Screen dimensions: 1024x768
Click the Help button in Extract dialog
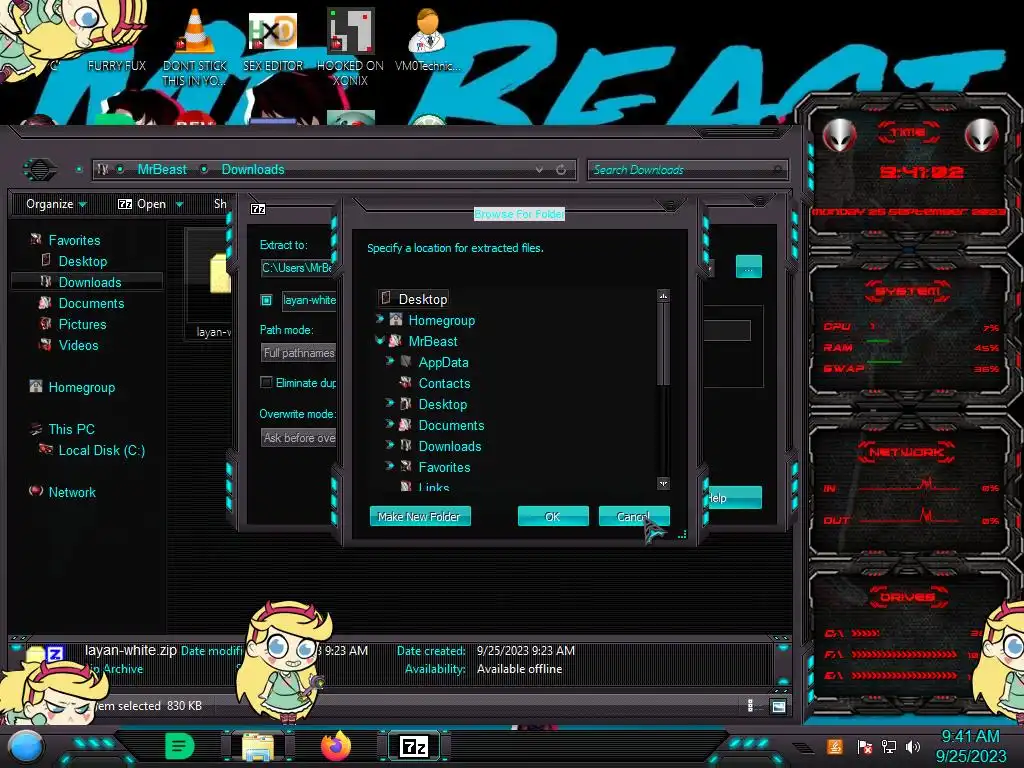click(x=735, y=498)
